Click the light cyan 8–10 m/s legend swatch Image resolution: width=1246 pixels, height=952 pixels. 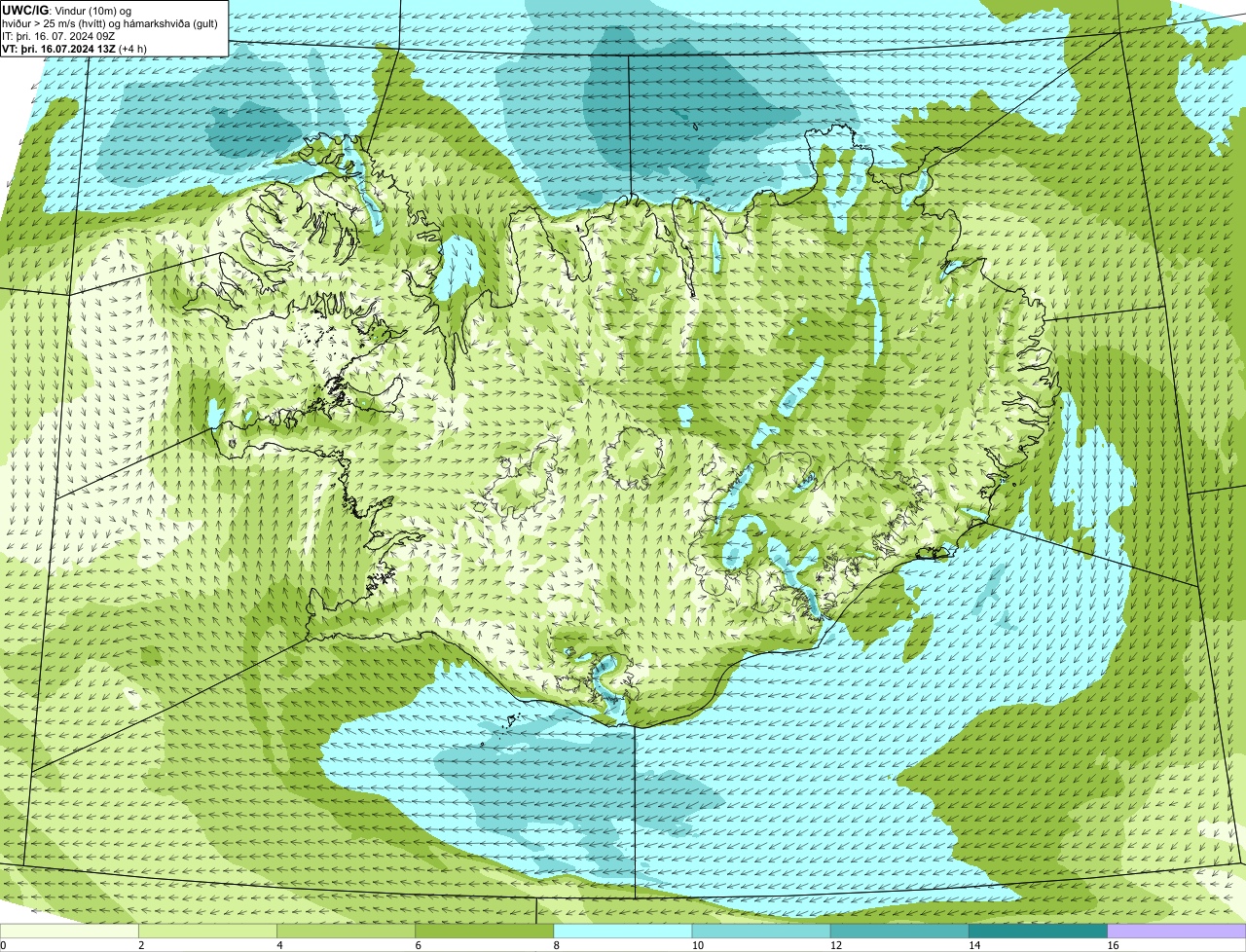pos(623,932)
